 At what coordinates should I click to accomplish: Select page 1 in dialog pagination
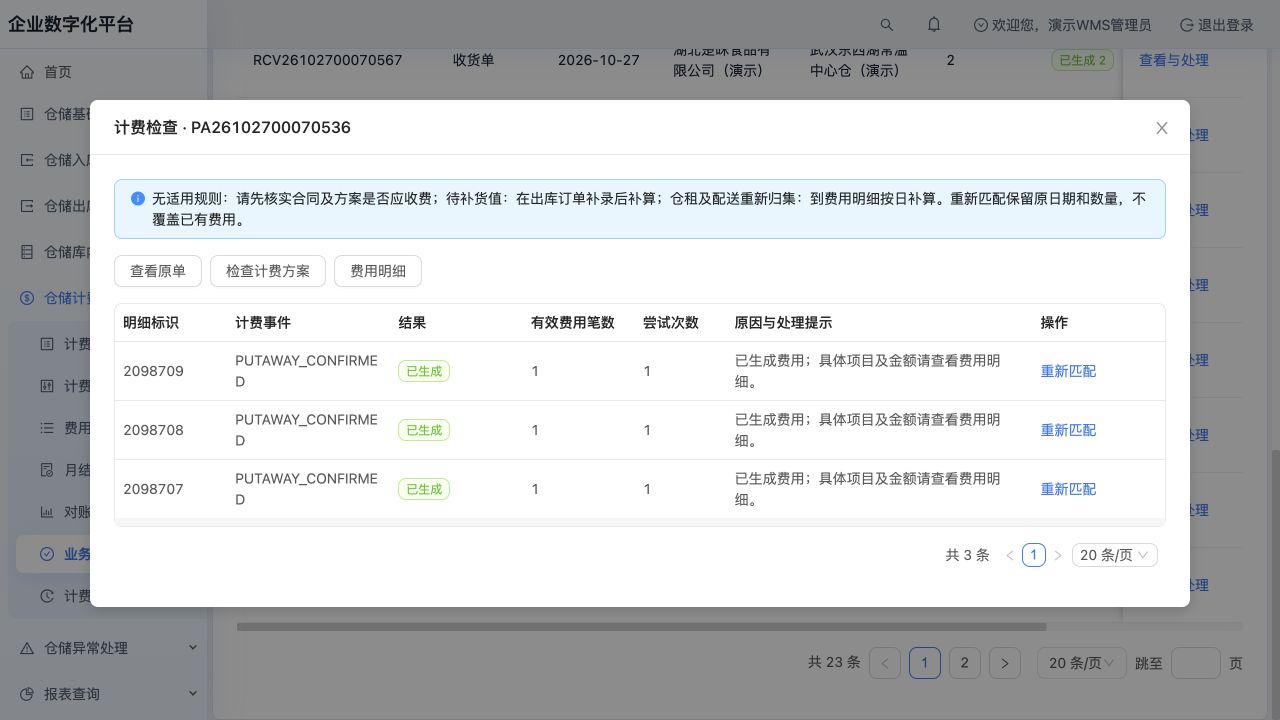(x=1034, y=555)
